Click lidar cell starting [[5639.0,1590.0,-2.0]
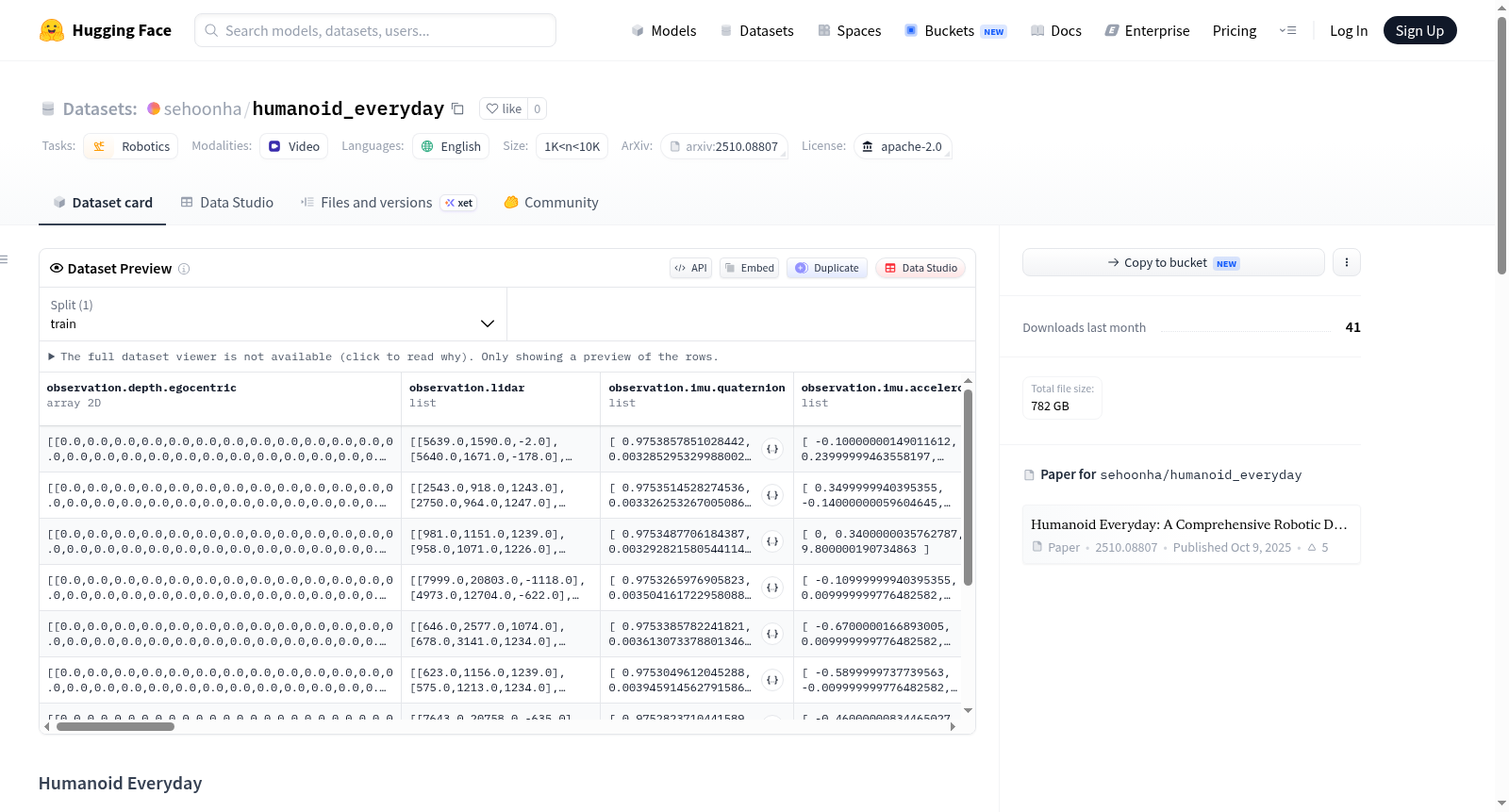1509x812 pixels. (501, 449)
